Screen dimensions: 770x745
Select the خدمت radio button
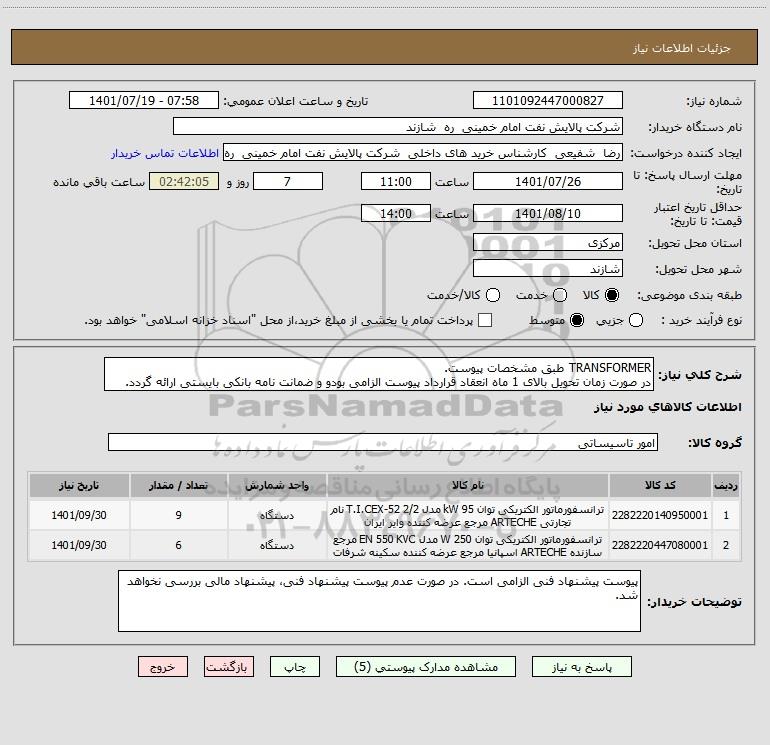[560, 295]
